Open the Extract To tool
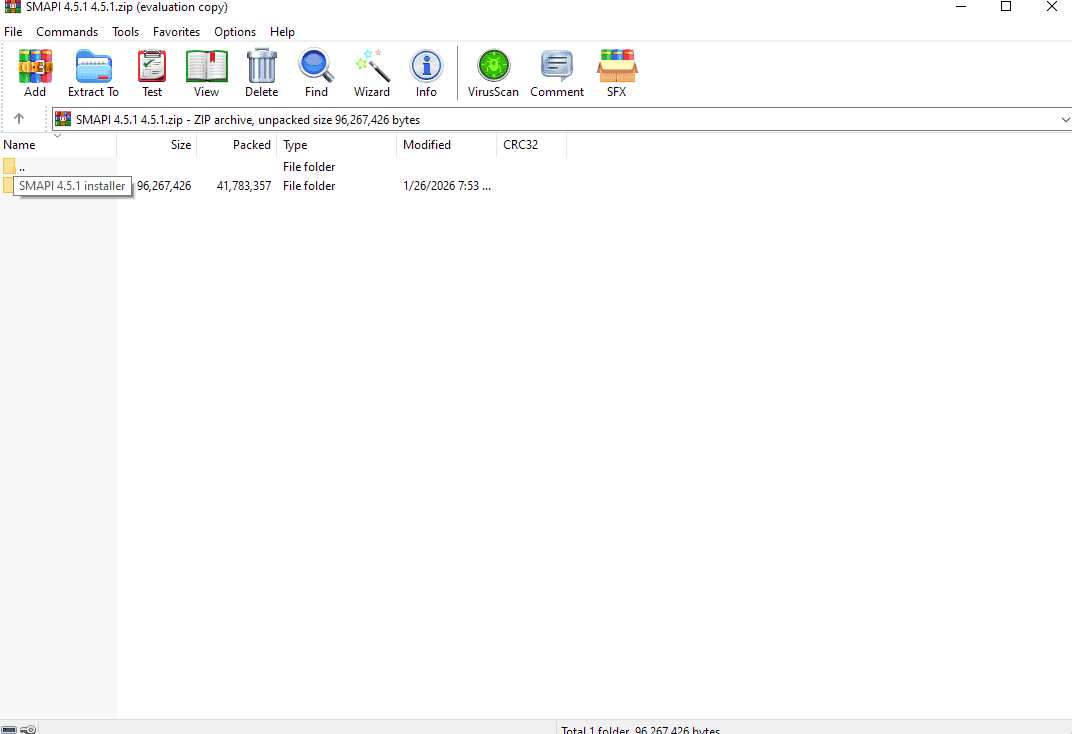The width and height of the screenshot is (1072, 734). 93,74
